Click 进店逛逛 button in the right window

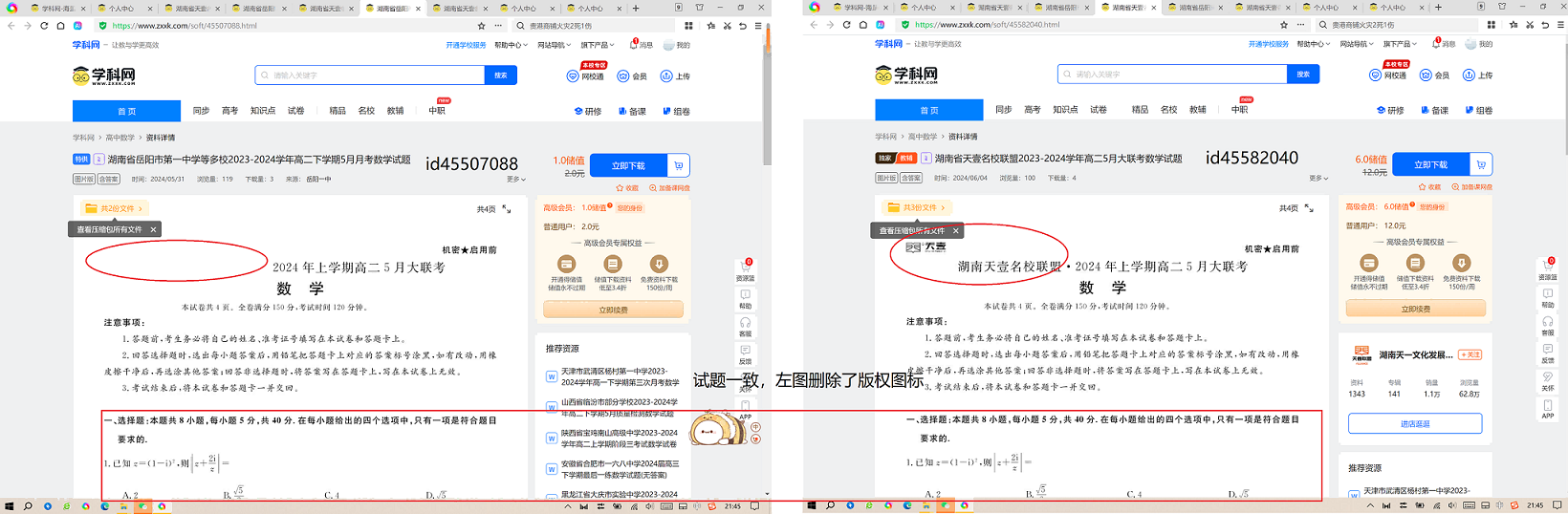click(x=1415, y=423)
